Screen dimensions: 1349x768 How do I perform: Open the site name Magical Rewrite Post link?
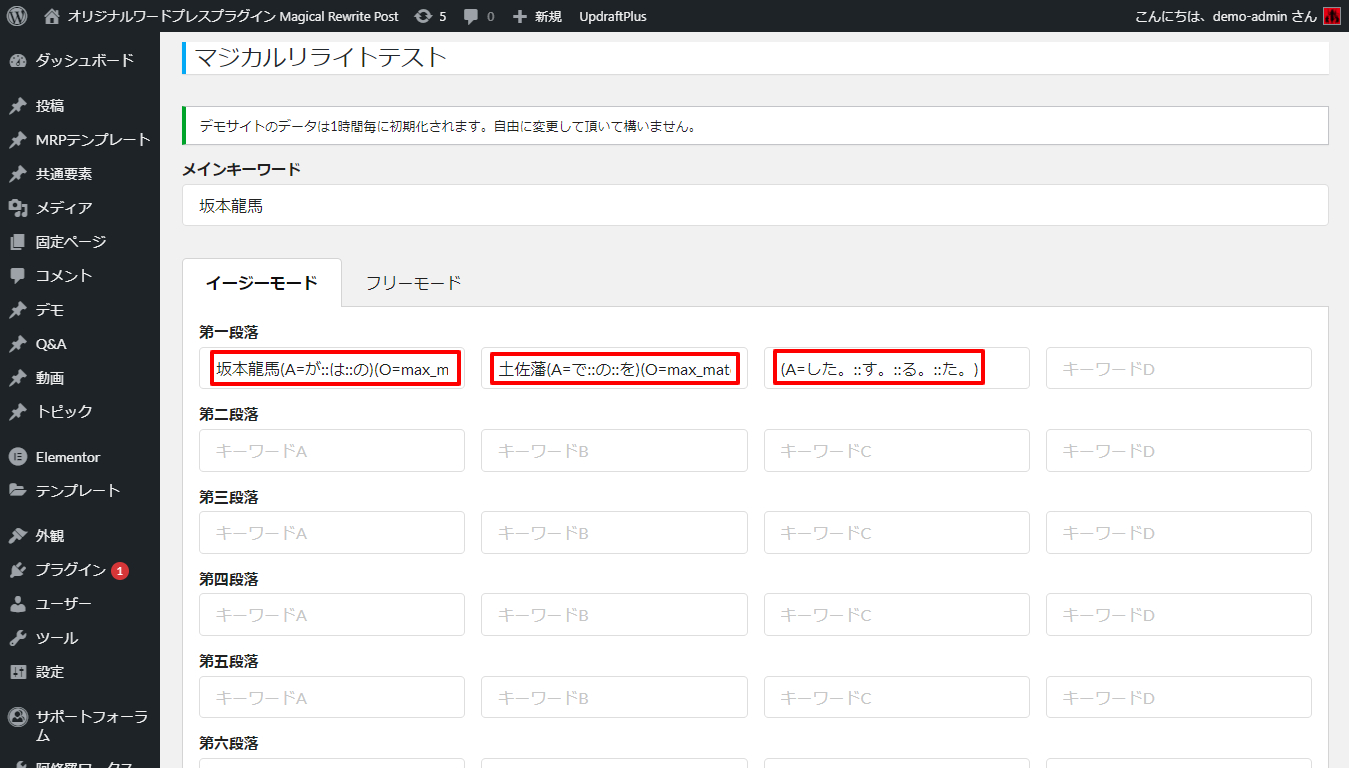(x=233, y=16)
